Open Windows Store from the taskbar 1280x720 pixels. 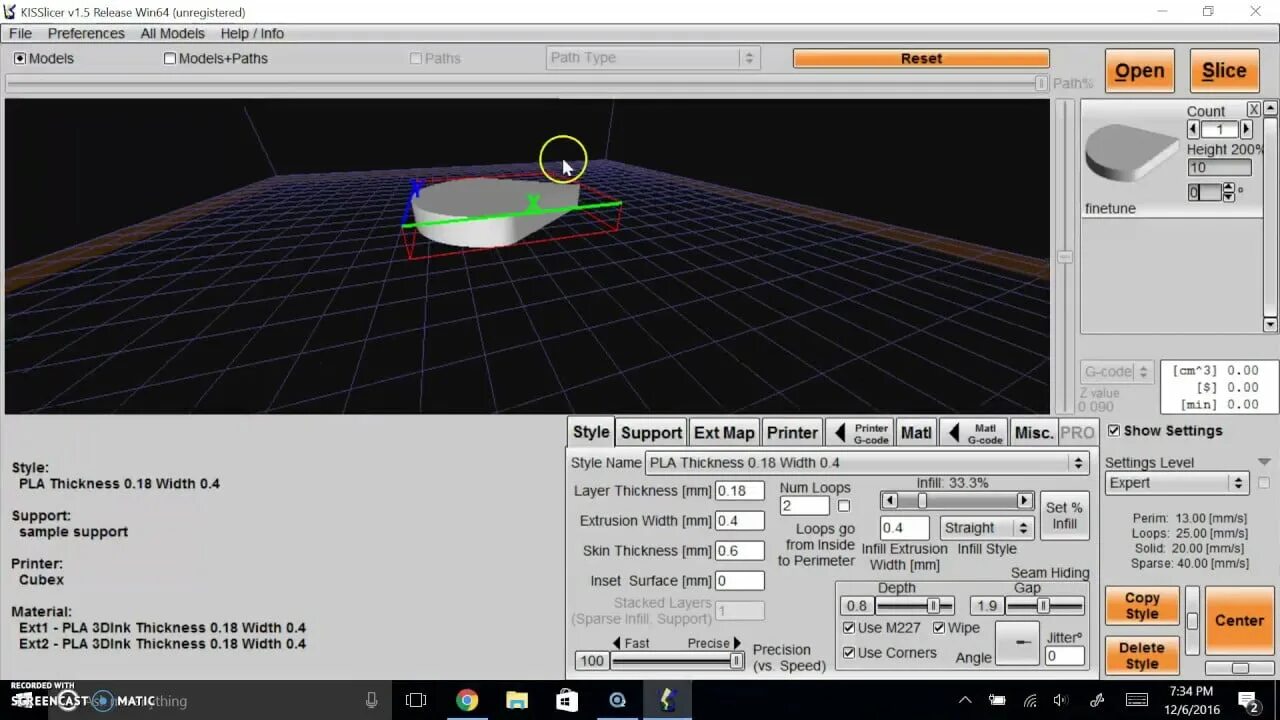[x=565, y=700]
